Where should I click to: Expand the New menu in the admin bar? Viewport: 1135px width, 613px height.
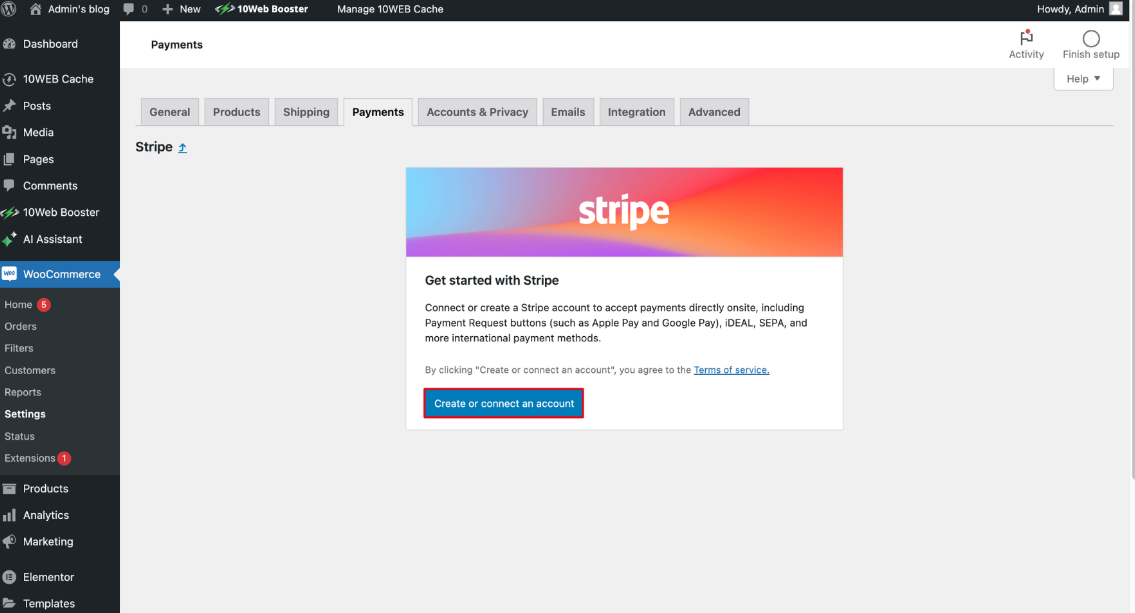tap(180, 9)
